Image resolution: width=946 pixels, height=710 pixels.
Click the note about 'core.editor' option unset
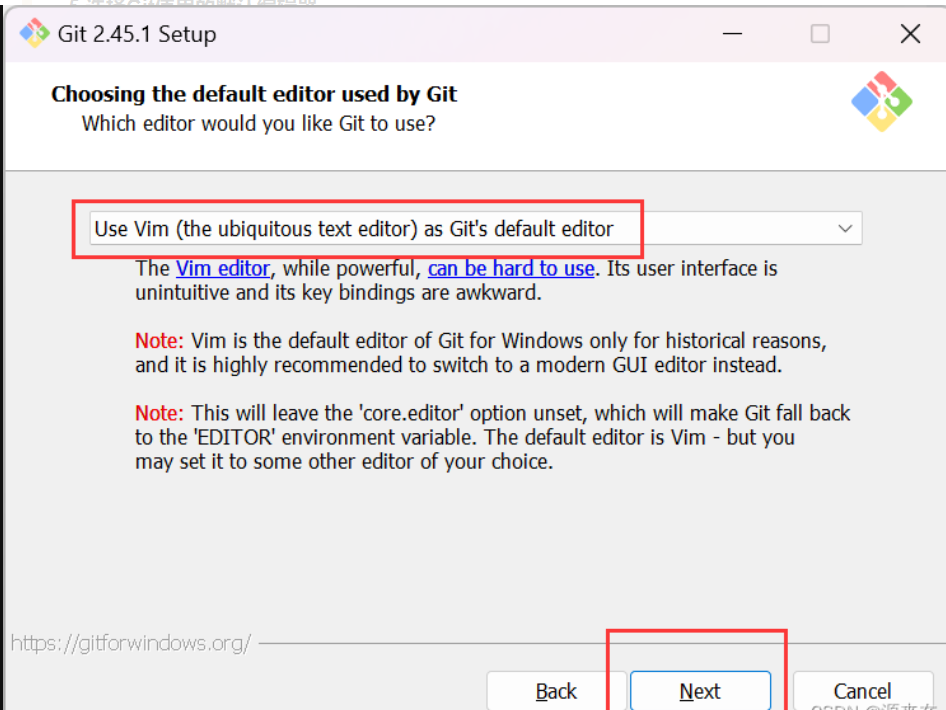pos(492,437)
